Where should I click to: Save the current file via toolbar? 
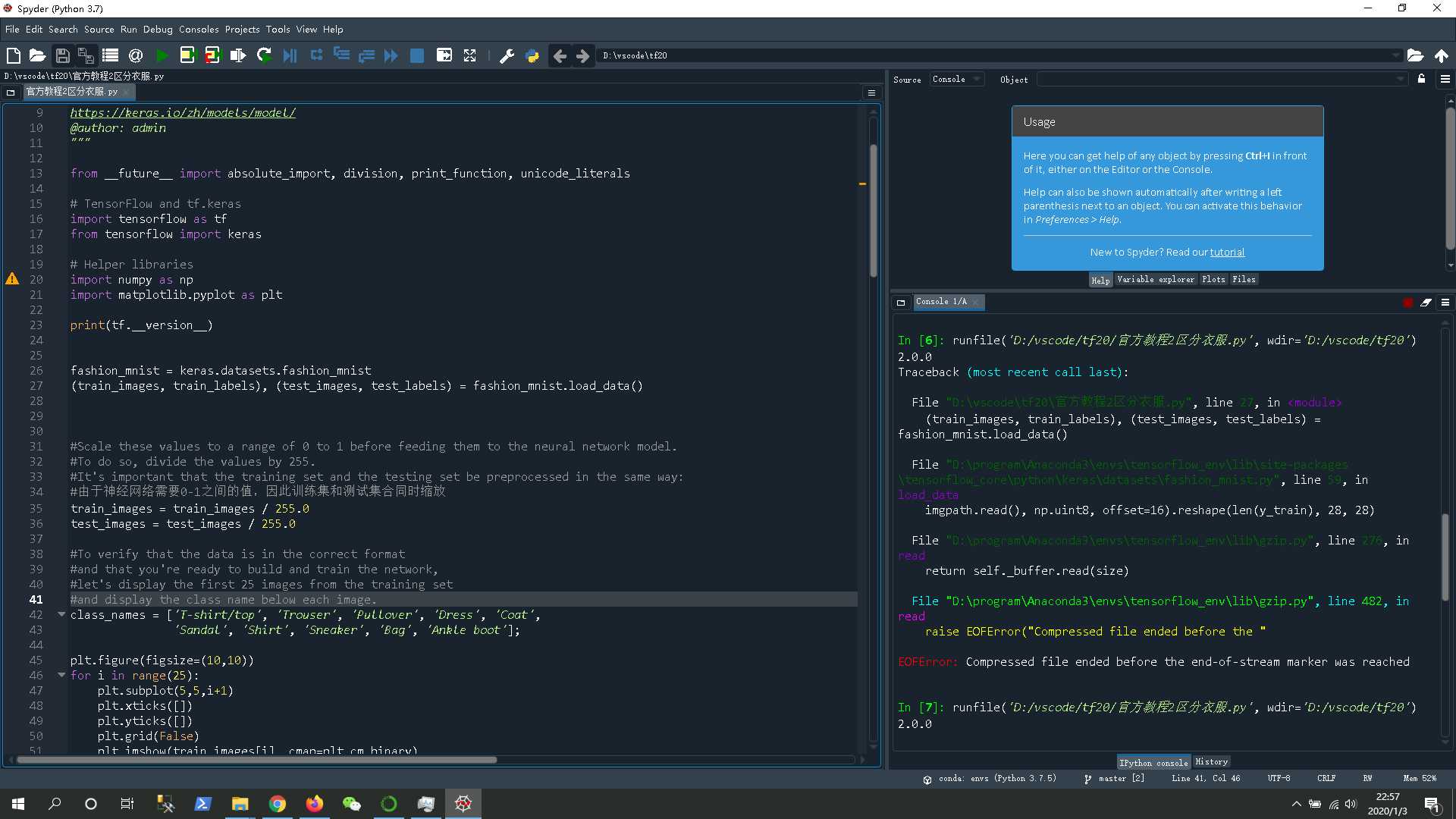tap(63, 55)
